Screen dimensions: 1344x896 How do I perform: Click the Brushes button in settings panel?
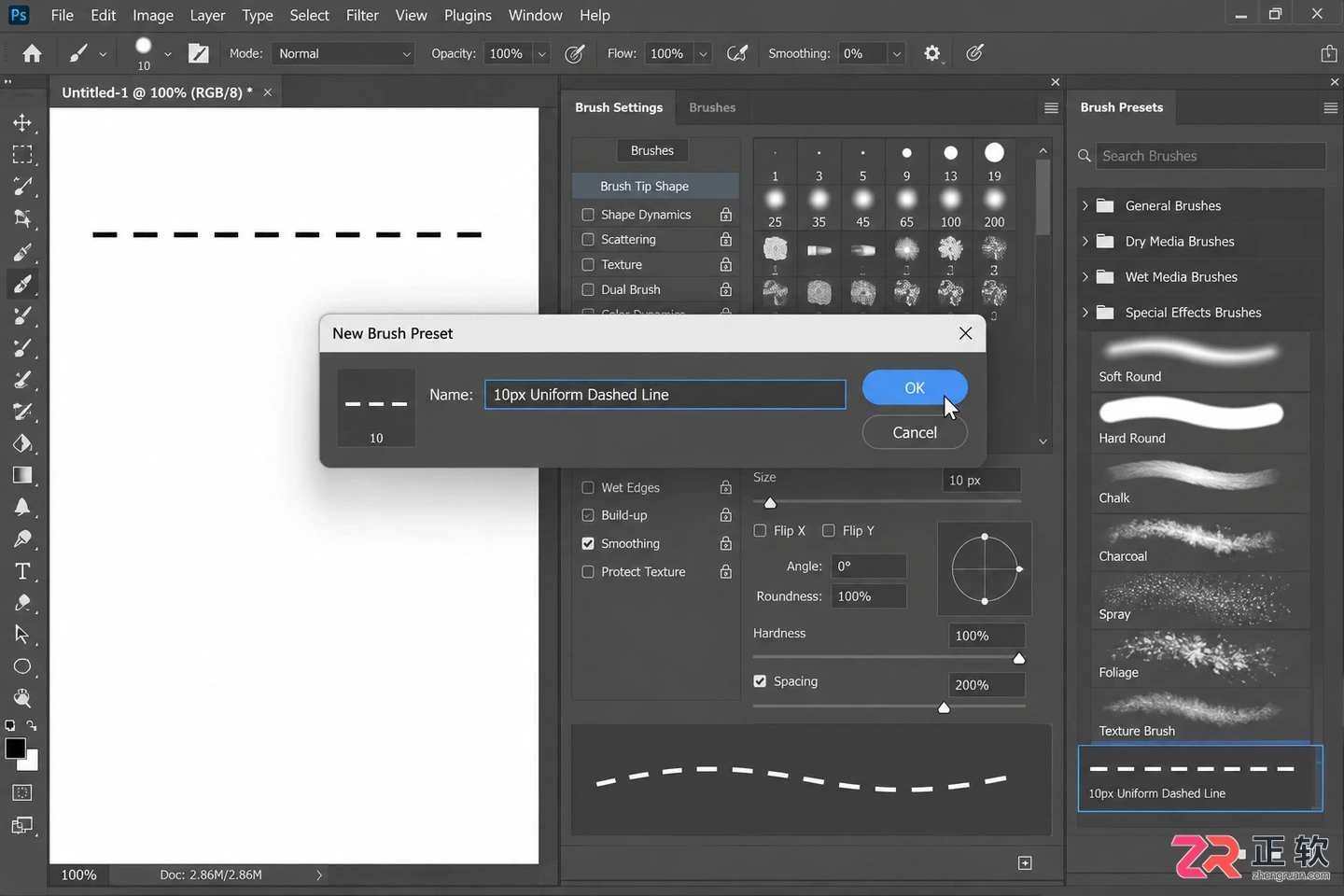652,150
